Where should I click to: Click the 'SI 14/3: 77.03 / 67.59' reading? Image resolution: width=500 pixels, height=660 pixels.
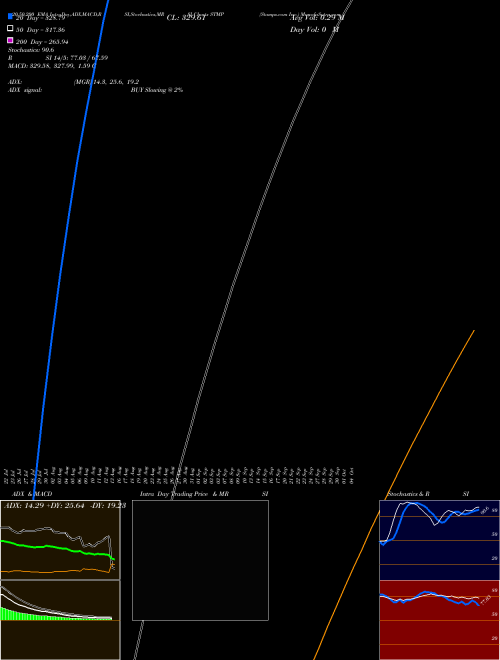pos(77,58)
